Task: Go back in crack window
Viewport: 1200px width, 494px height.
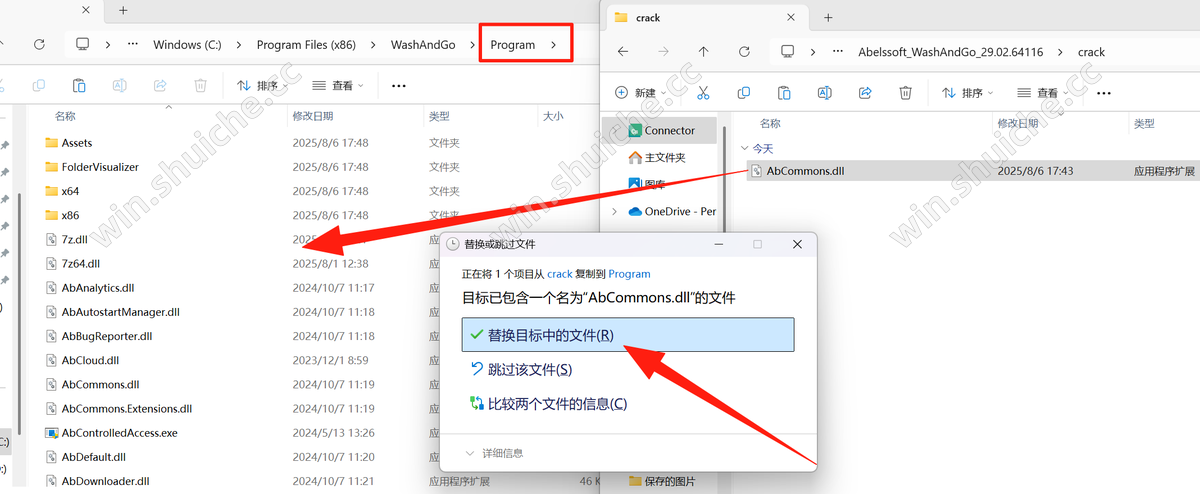Action: (x=623, y=51)
